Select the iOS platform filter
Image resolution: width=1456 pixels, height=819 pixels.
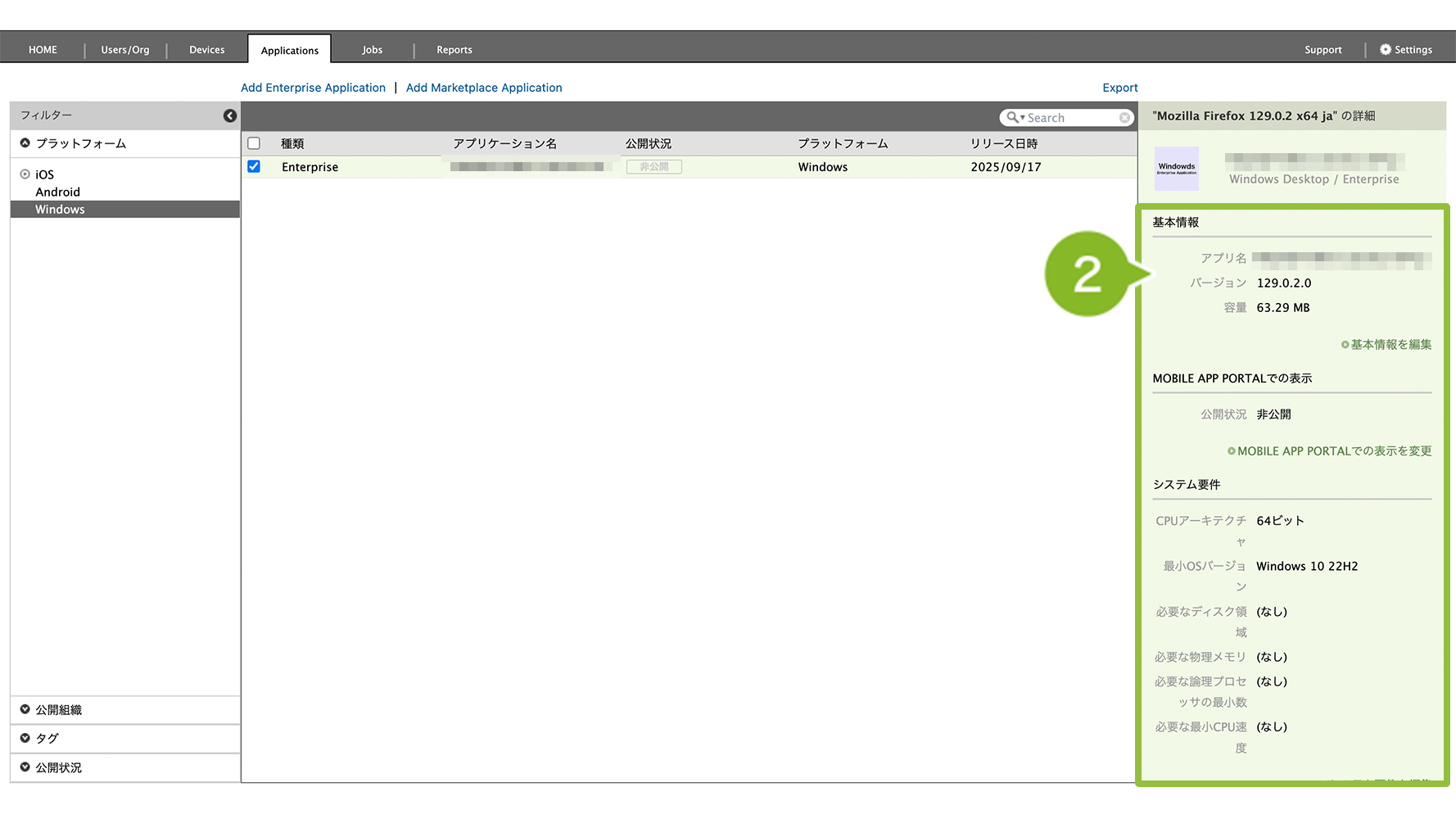(x=44, y=174)
